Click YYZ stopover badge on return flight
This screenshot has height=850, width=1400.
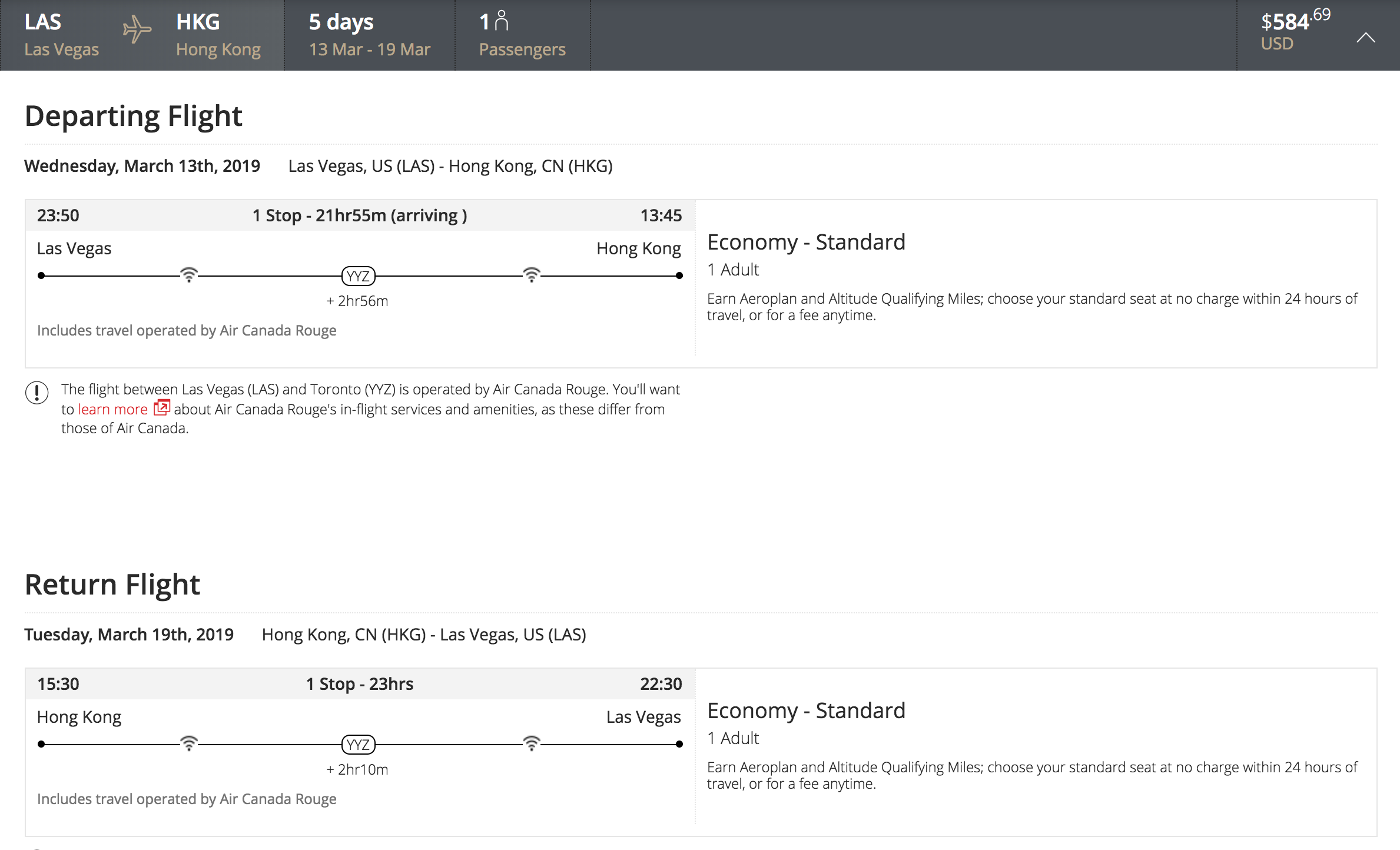pos(358,745)
